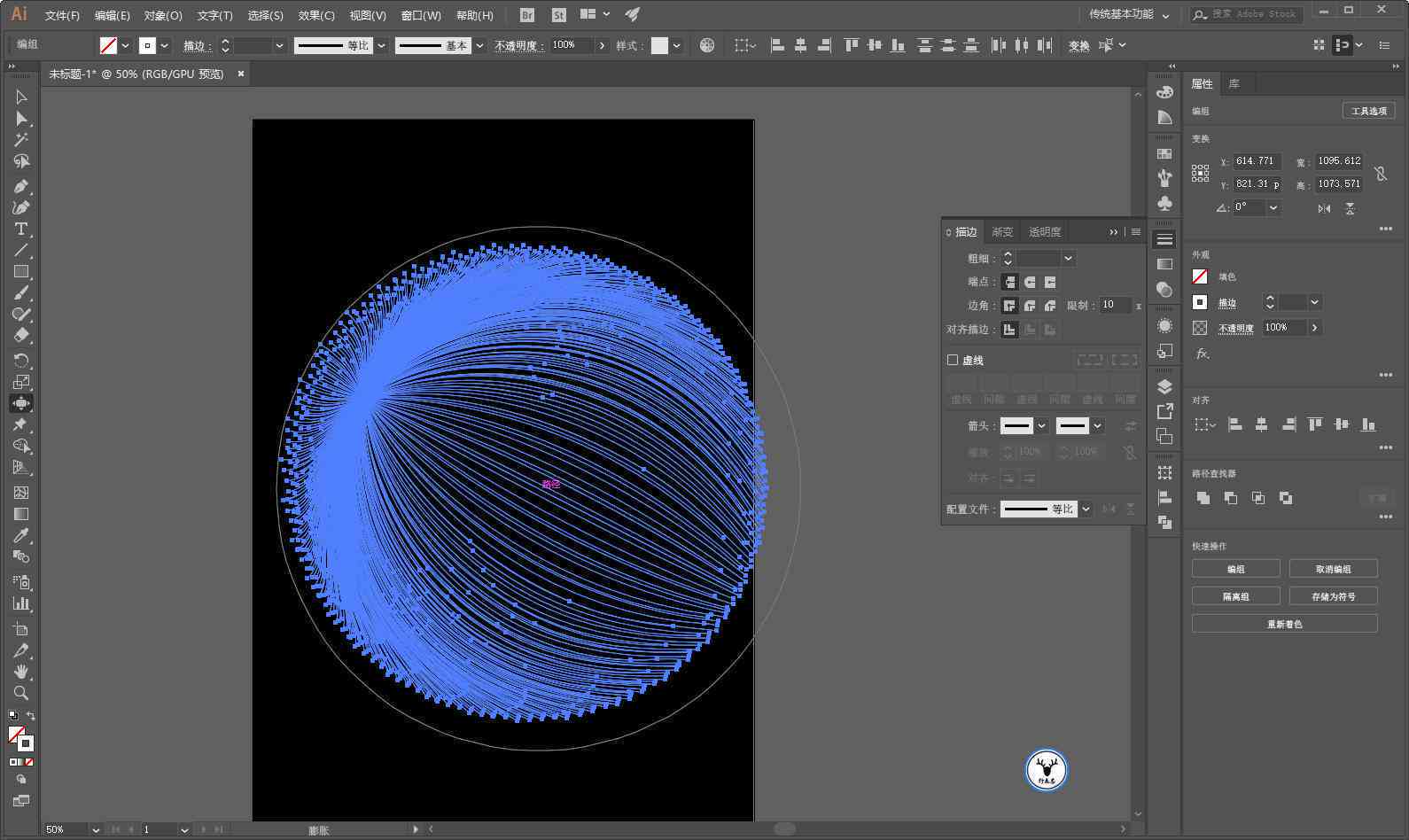Image resolution: width=1409 pixels, height=840 pixels.
Task: Select the Magic Wand tool
Action: (x=21, y=140)
